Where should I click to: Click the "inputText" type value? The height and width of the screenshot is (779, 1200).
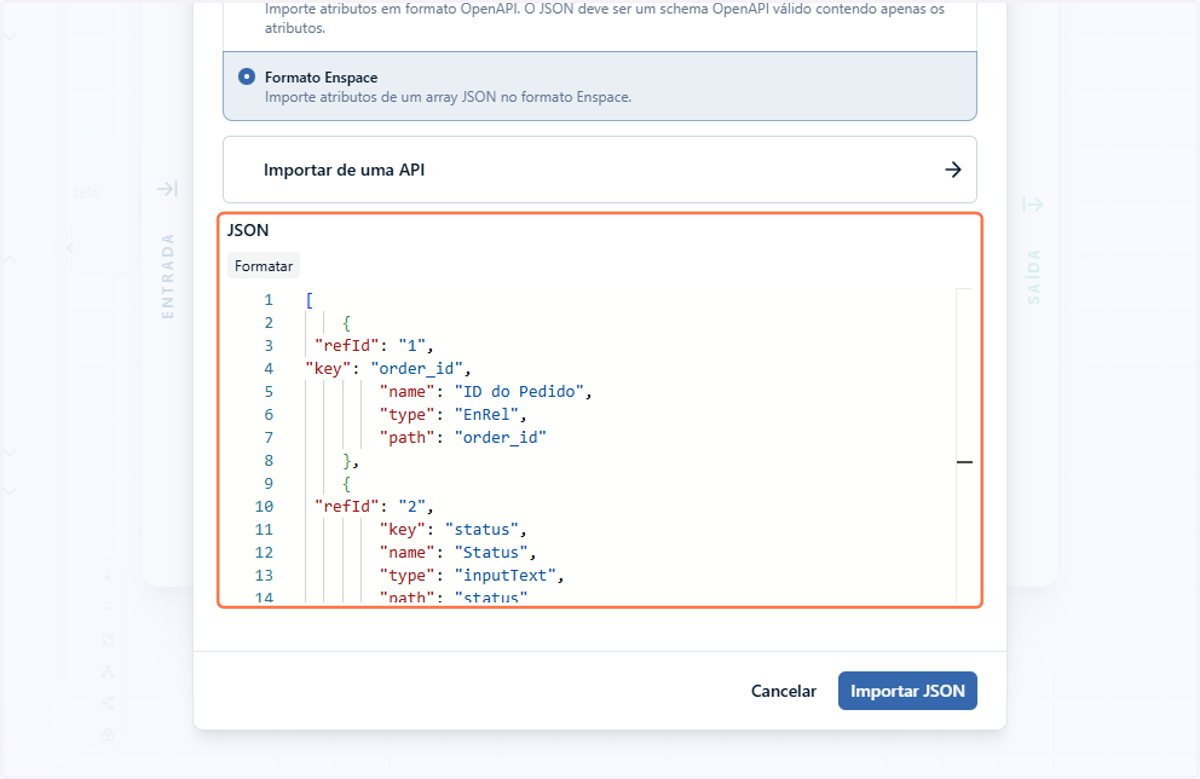(509, 576)
